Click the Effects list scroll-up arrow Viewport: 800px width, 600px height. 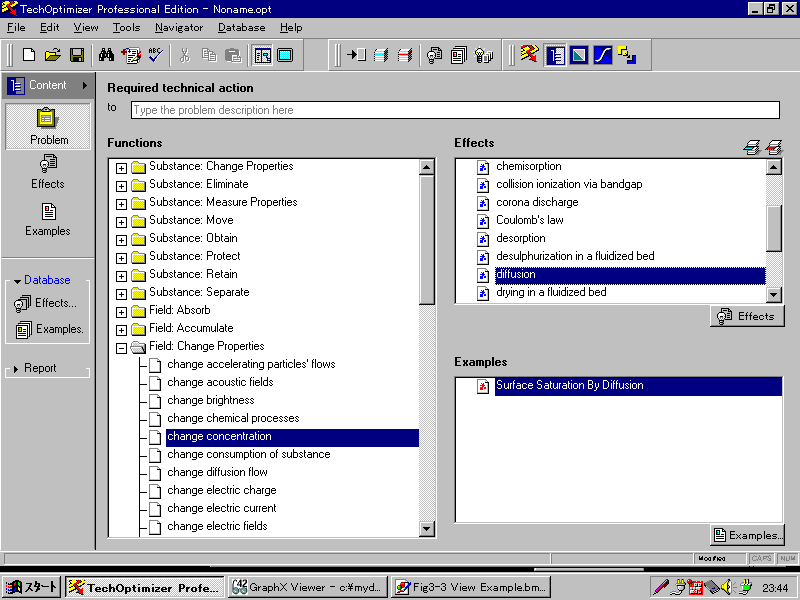click(774, 167)
